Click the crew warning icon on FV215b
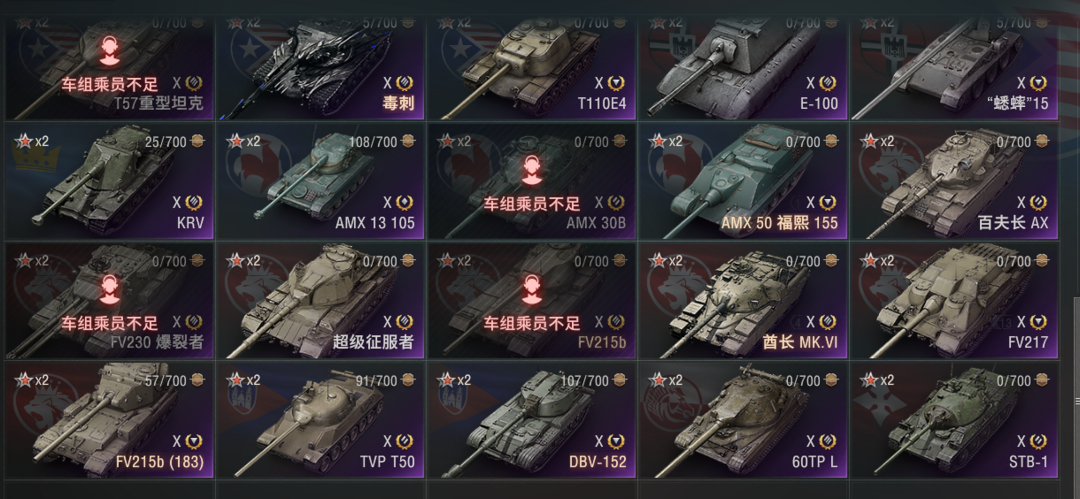This screenshot has width=1080, height=499. pos(530,289)
